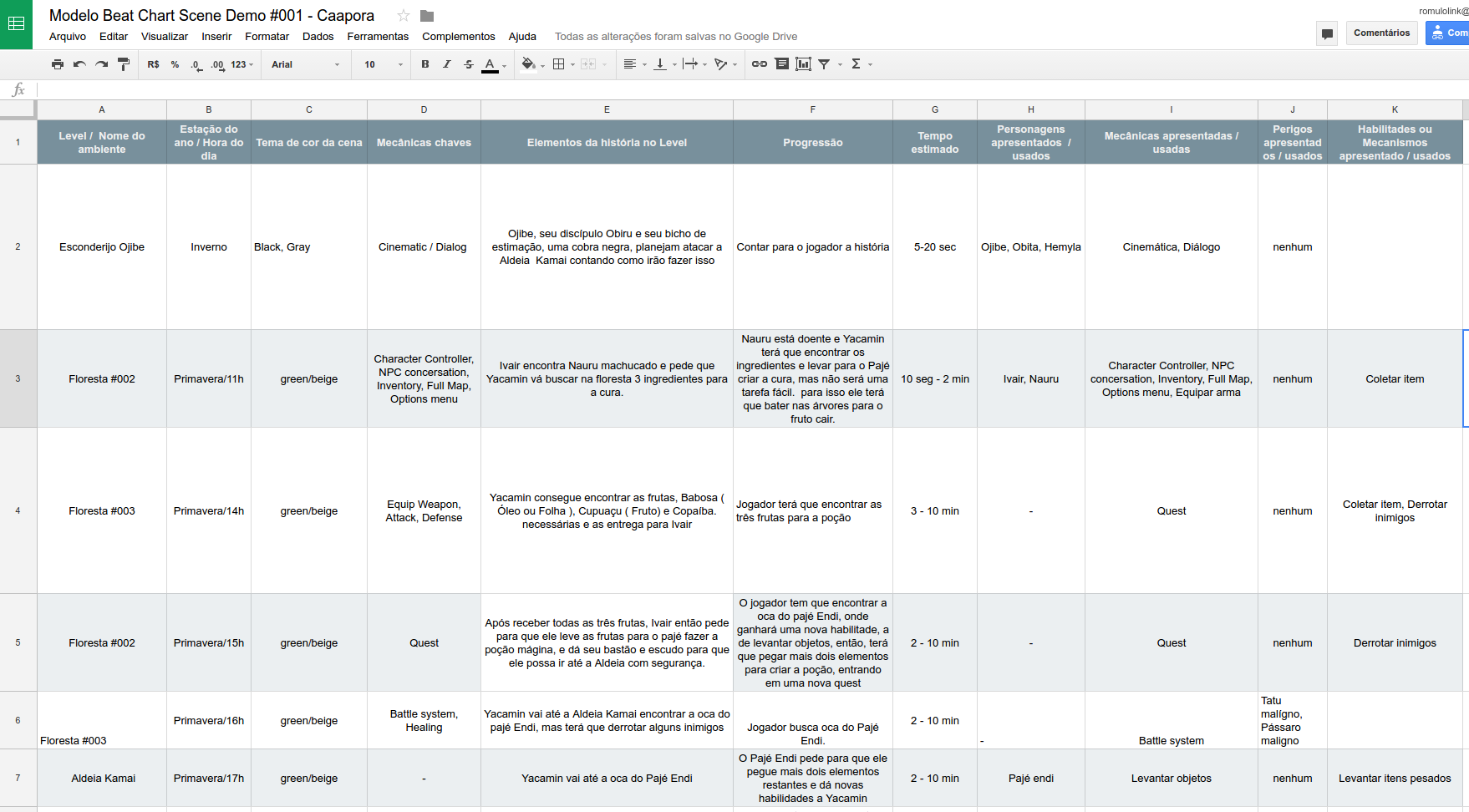Format as currency R$
Image resolution: width=1469 pixels, height=812 pixels.
coord(153,64)
